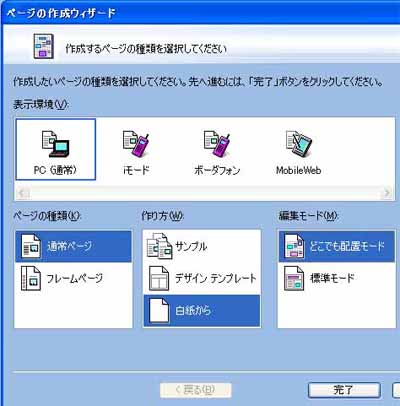Click empty area of ページの種類 list

click(x=73, y=311)
